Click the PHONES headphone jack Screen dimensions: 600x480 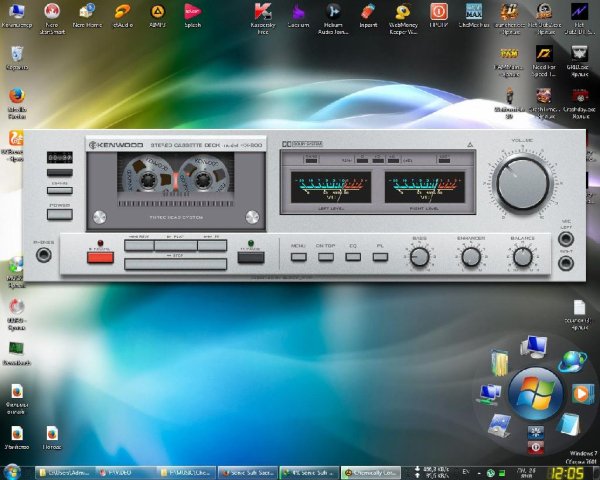44,255
